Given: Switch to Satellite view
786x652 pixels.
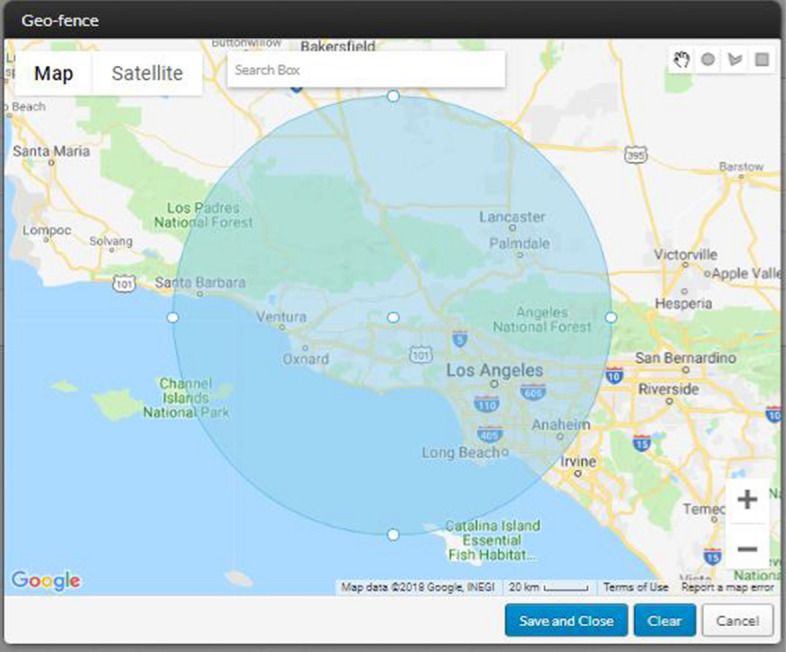Looking at the screenshot, I should 147,74.
